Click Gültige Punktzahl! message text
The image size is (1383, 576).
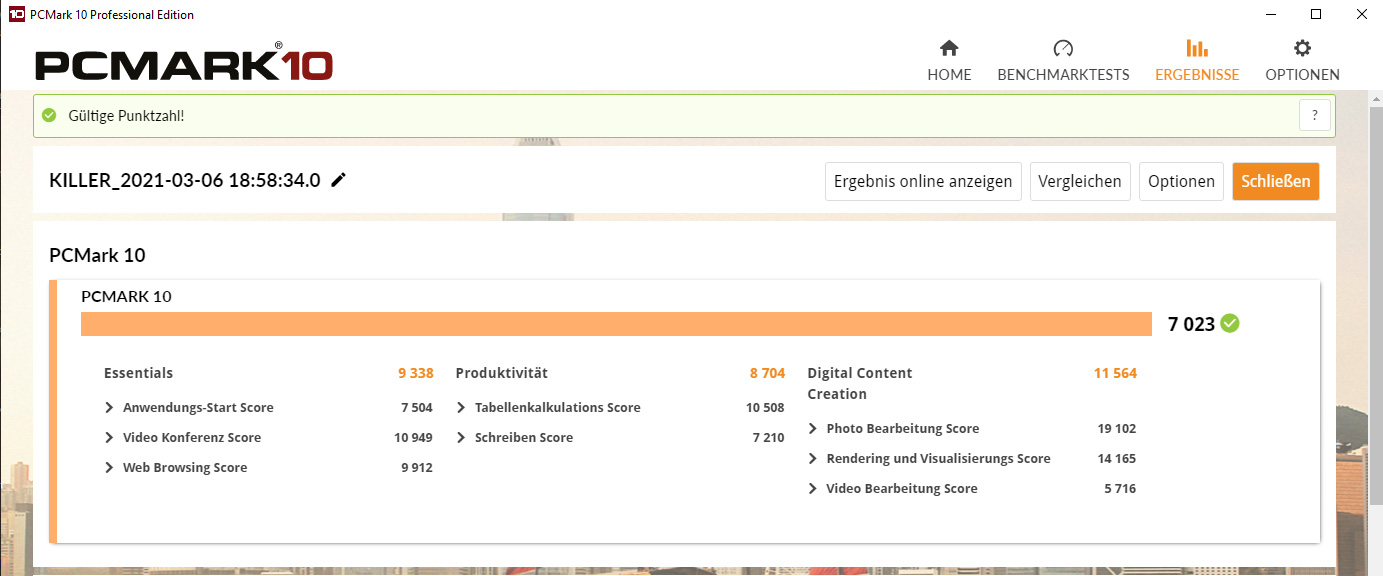pos(126,116)
